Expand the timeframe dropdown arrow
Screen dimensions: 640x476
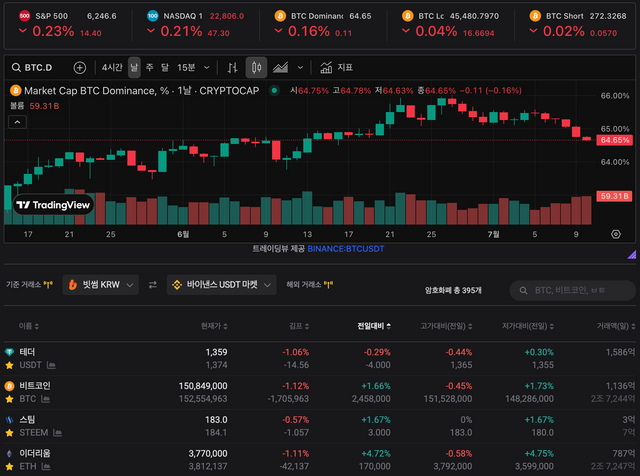pyautogui.click(x=207, y=68)
